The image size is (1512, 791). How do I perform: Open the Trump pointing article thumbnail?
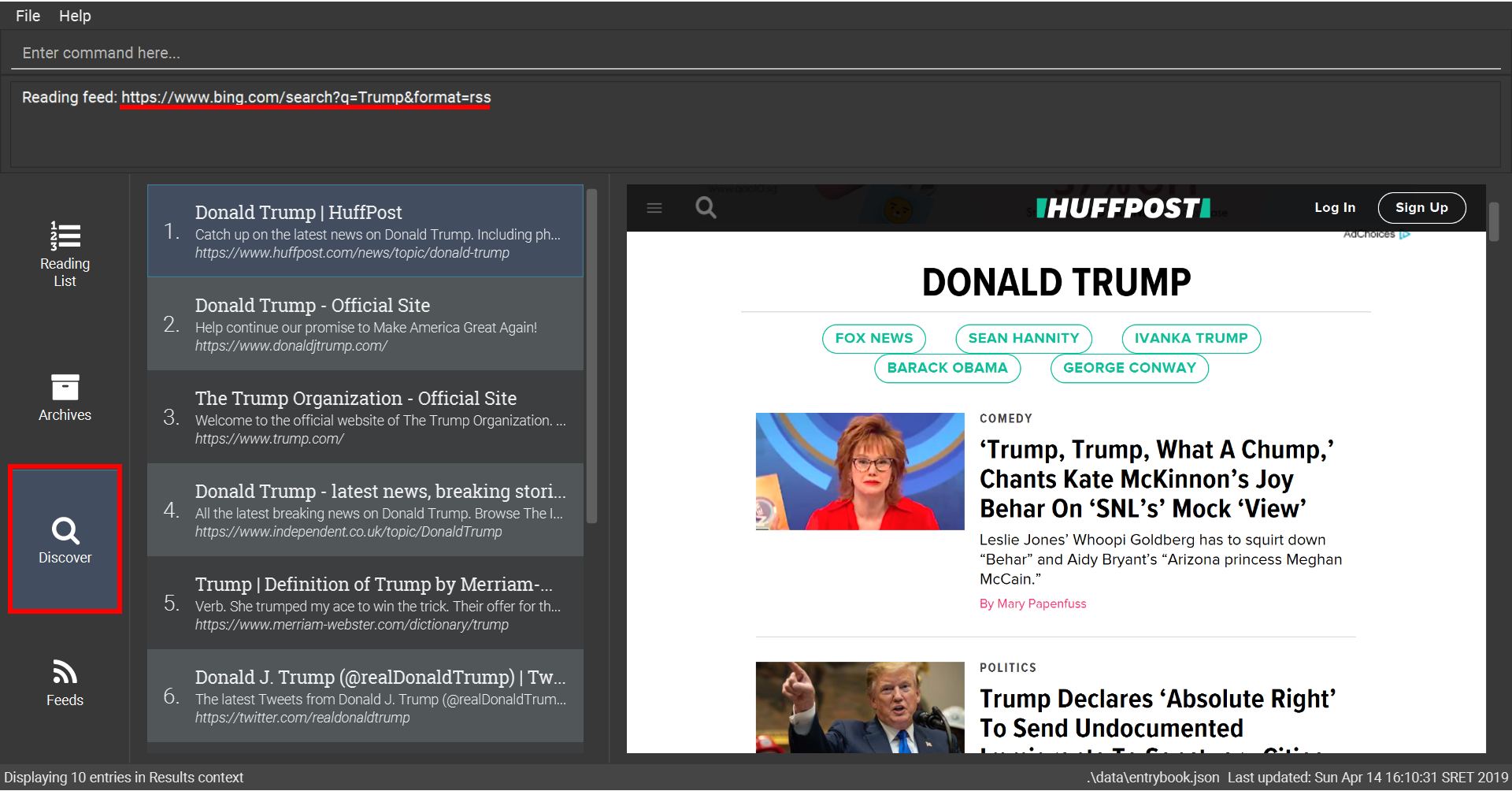[860, 707]
